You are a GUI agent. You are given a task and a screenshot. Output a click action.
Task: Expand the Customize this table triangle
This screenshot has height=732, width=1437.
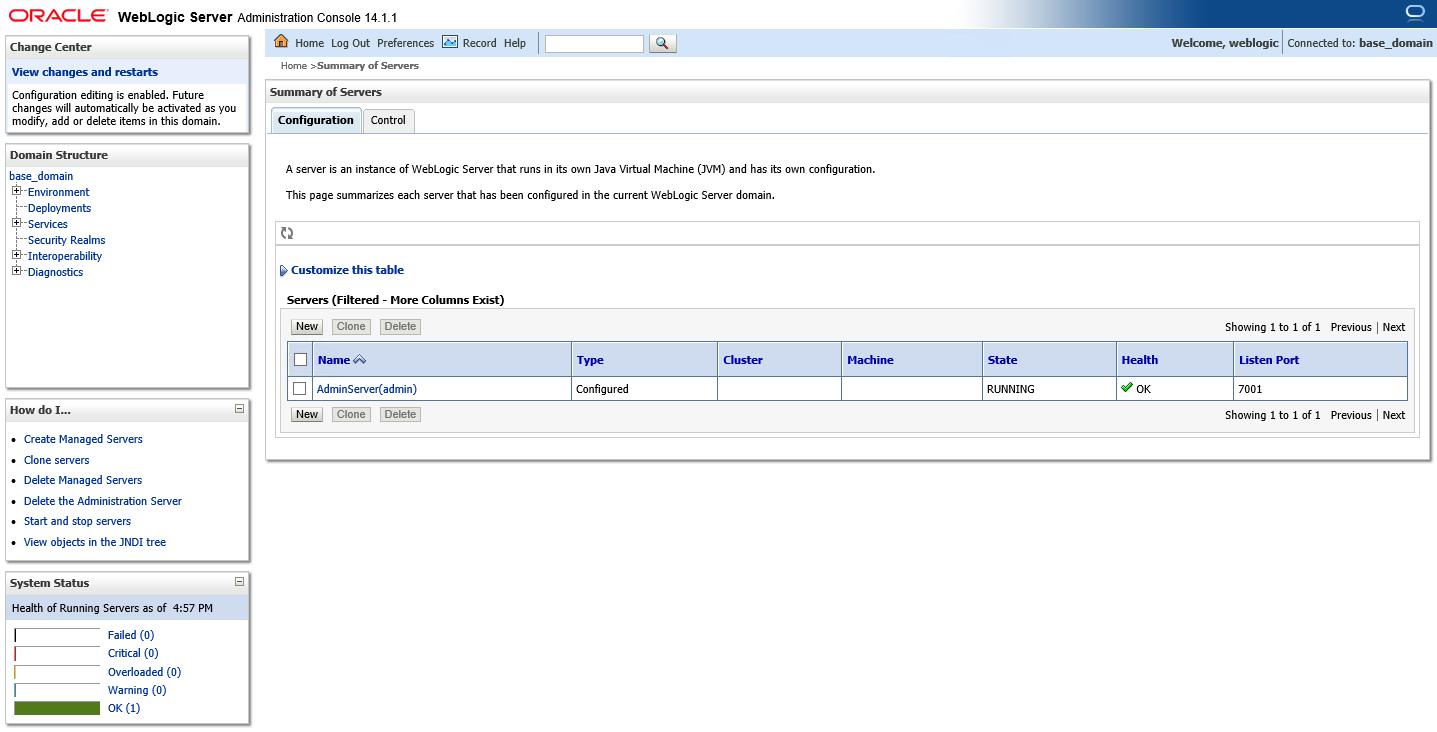click(284, 270)
